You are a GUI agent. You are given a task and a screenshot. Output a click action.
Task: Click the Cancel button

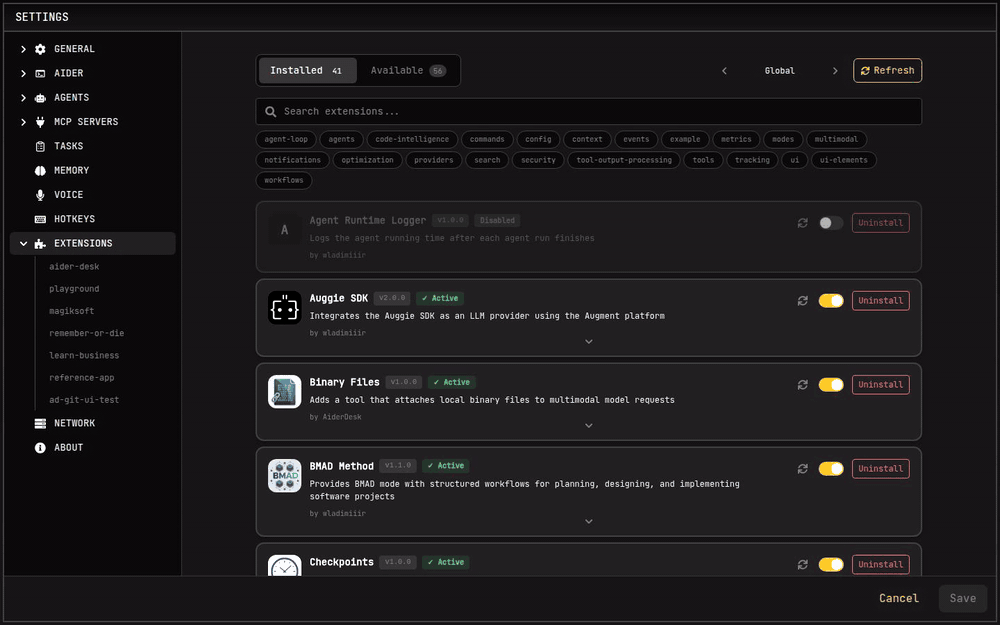point(899,598)
